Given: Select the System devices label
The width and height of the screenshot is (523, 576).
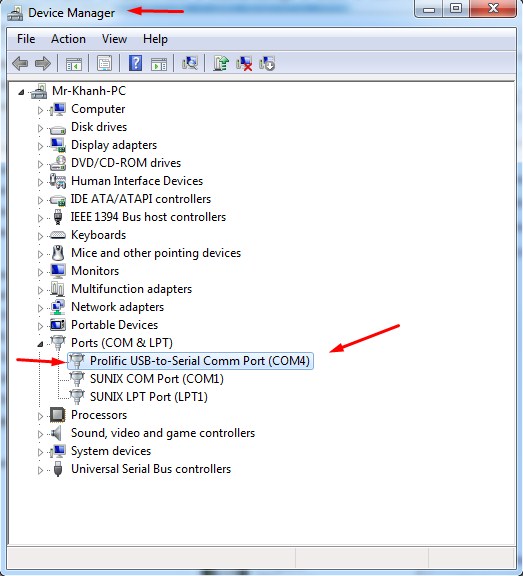Looking at the screenshot, I should (x=111, y=451).
